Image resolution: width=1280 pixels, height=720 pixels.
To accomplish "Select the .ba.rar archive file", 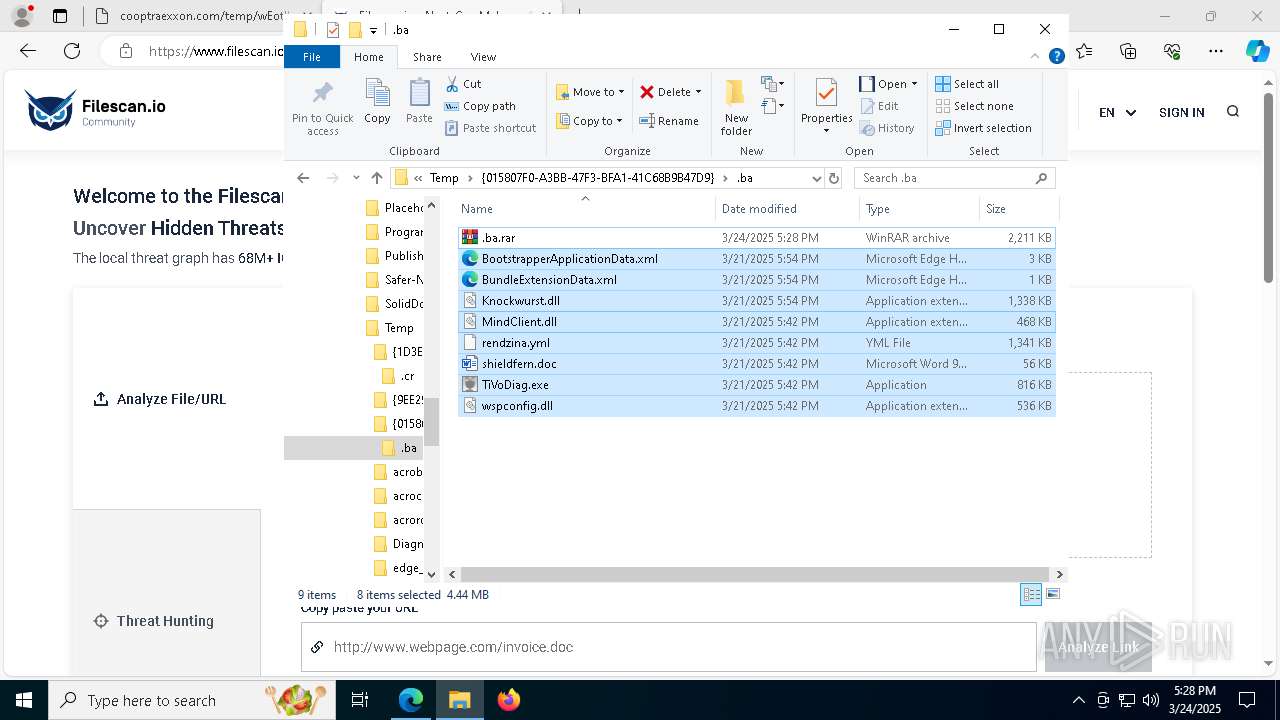I will [x=756, y=238].
